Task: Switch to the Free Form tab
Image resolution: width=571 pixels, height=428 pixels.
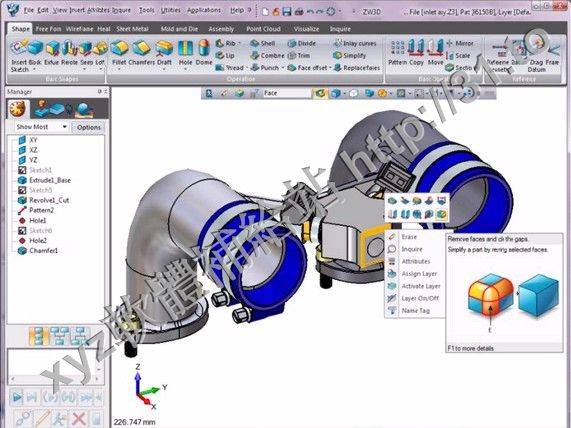Action: tap(48, 28)
